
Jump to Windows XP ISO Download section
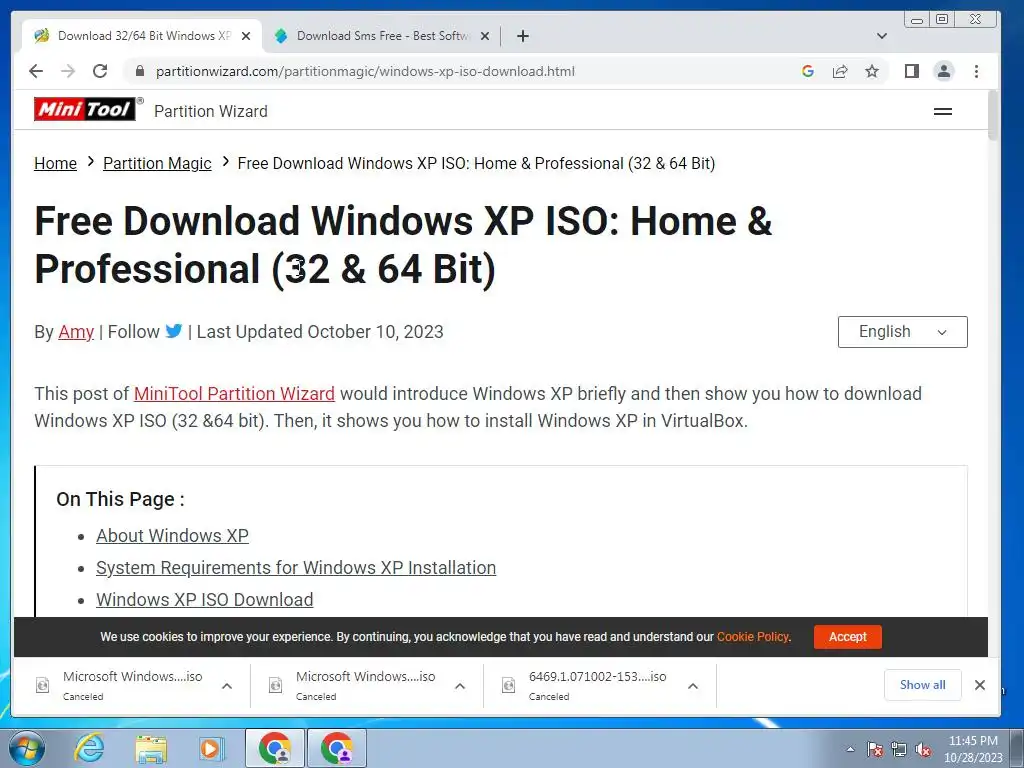point(204,600)
